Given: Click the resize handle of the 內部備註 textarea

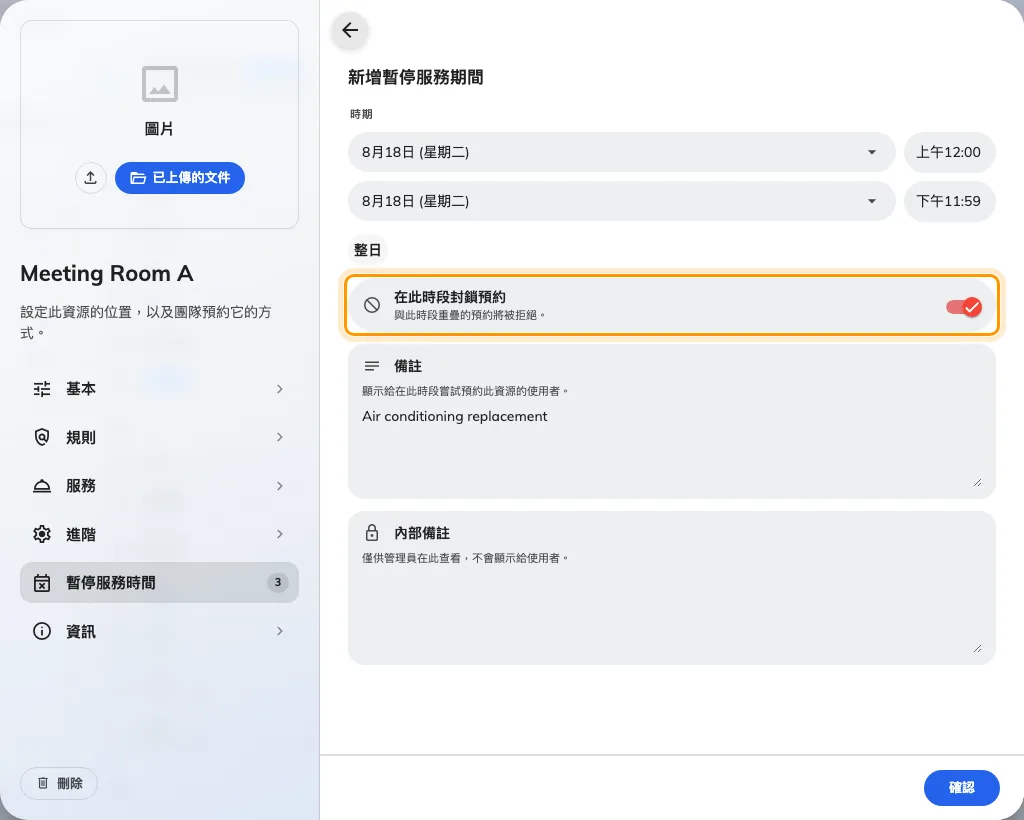Looking at the screenshot, I should coord(978,648).
